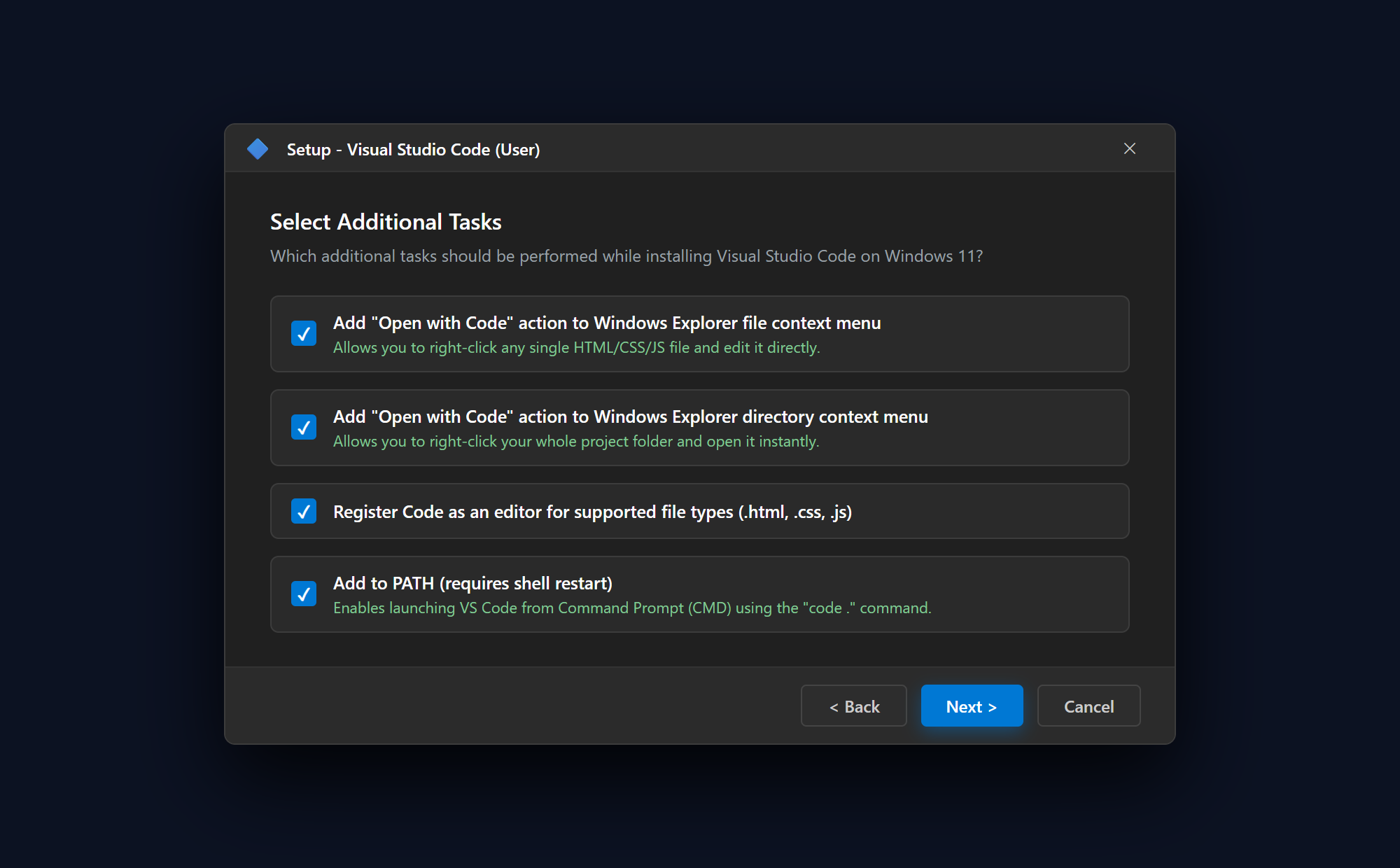Uncheck the file context menu checkbox

pyautogui.click(x=304, y=334)
